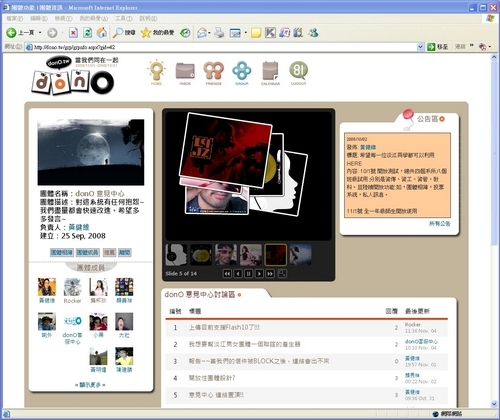Print the page with the printer icon
500x420 pixels.
tap(219, 32)
